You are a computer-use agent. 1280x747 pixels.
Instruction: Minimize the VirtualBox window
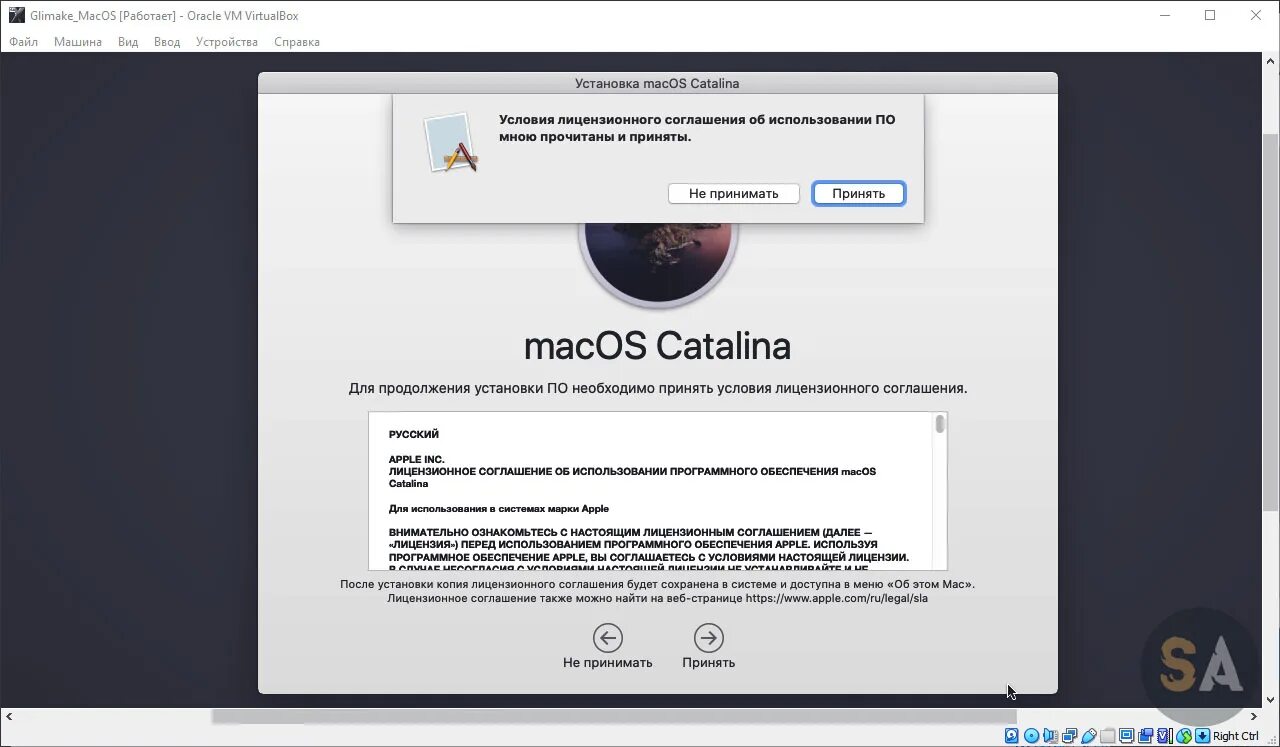click(x=1165, y=15)
